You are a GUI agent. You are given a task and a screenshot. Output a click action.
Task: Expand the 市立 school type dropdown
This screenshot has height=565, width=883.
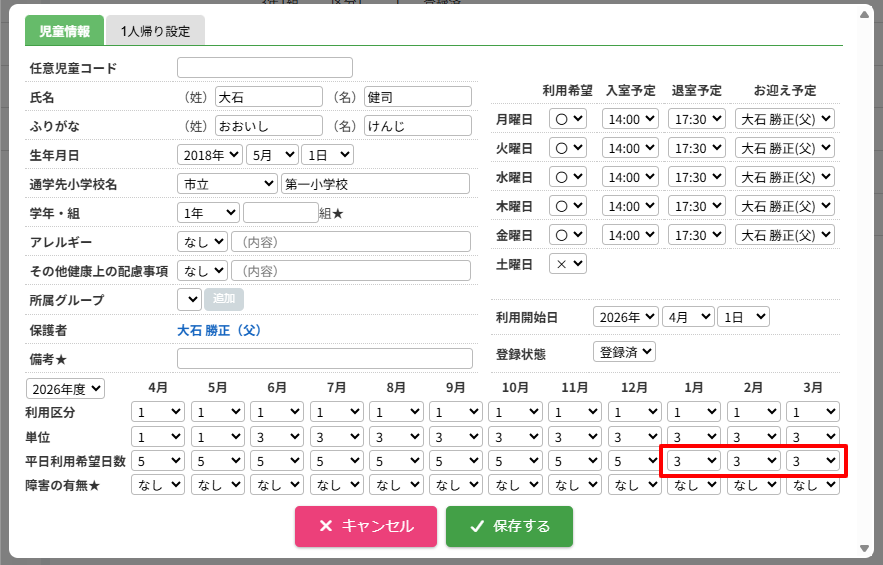(x=228, y=184)
